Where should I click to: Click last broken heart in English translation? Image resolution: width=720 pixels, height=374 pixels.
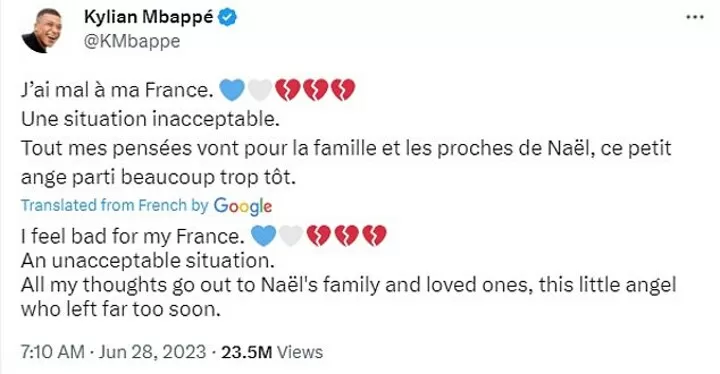374,236
